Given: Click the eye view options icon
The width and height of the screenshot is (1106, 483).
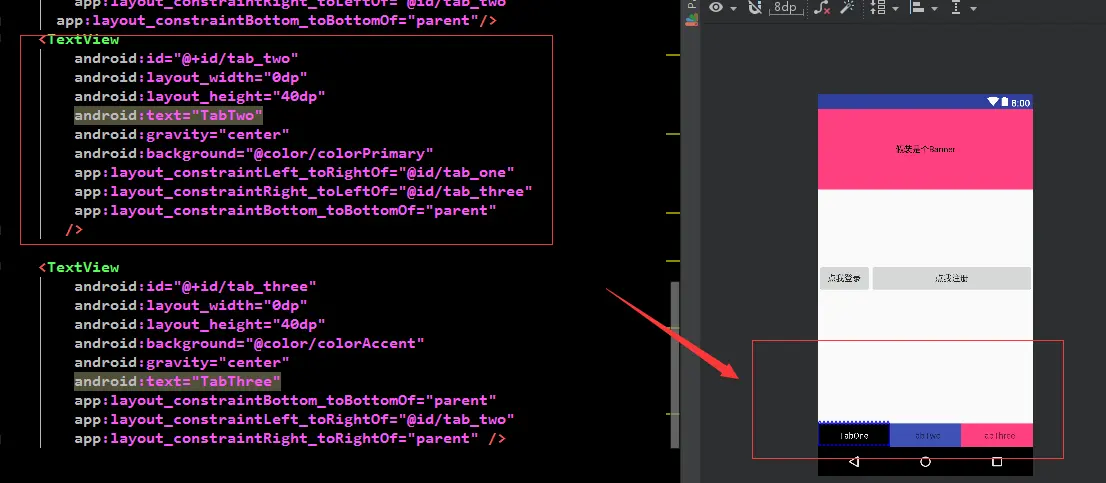Looking at the screenshot, I should pyautogui.click(x=717, y=8).
